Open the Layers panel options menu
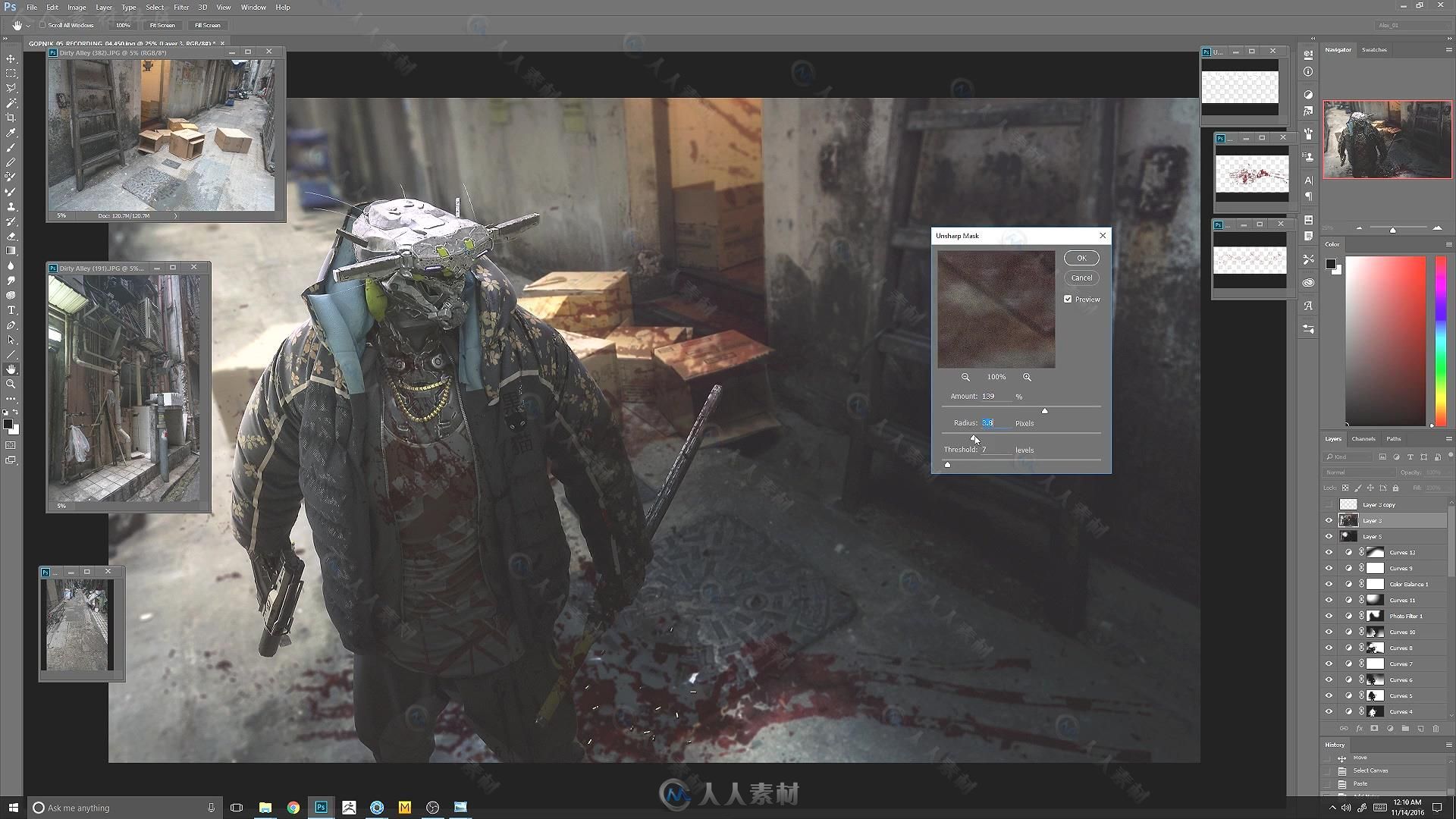 click(1448, 439)
